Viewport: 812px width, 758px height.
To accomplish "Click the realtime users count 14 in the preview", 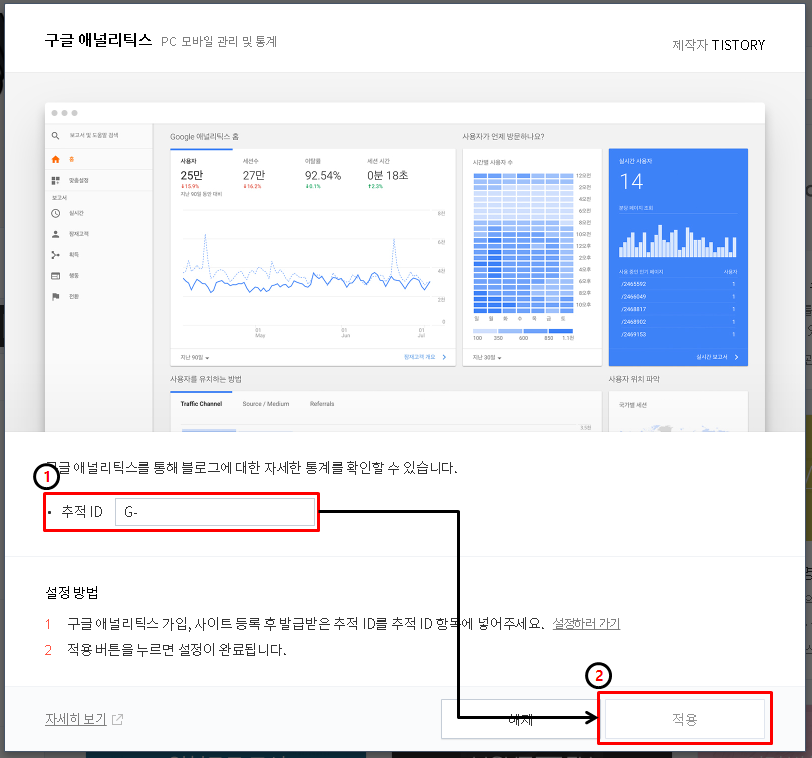I will [x=631, y=182].
